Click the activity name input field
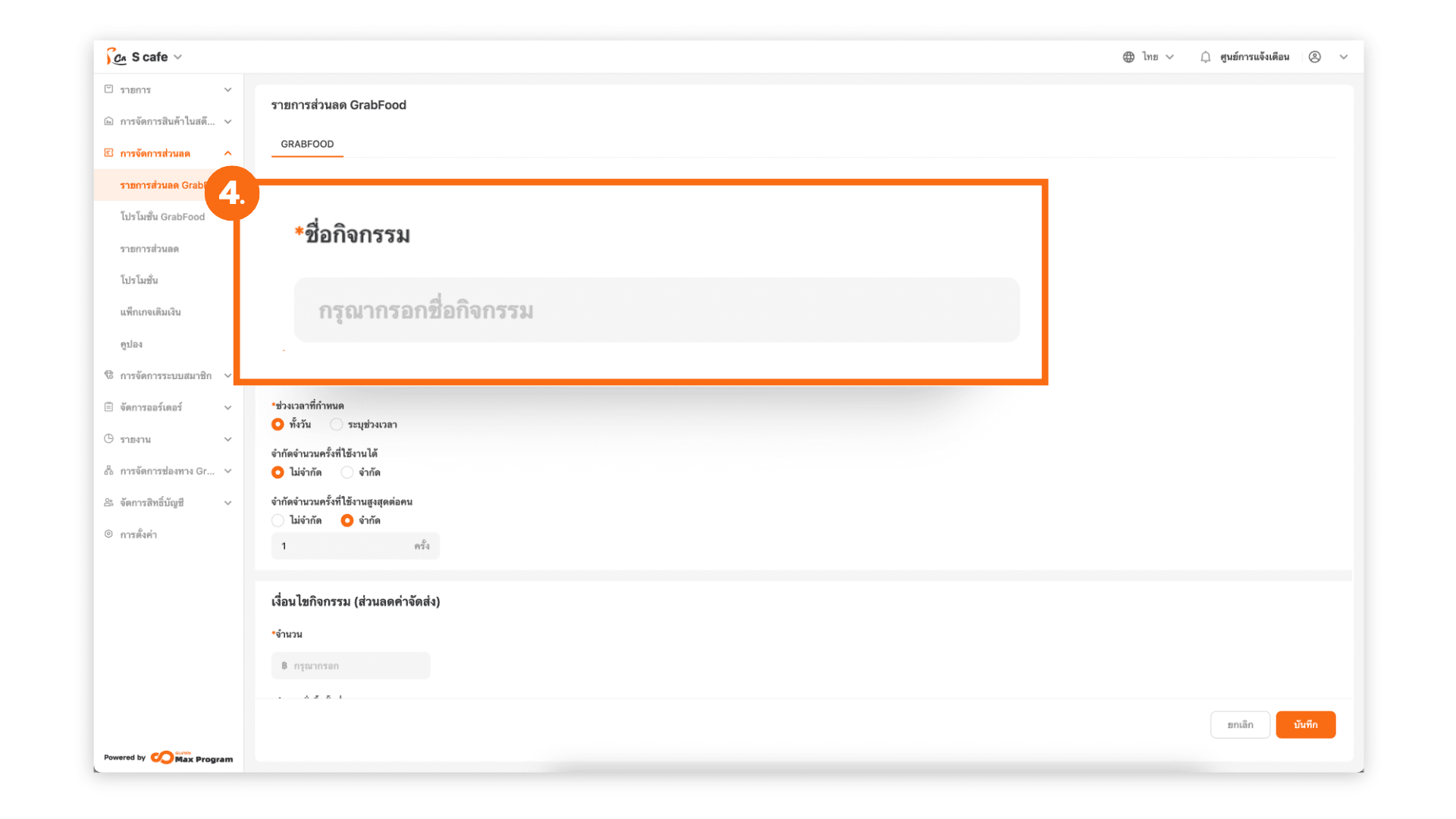This screenshot has width=1456, height=819. pyautogui.click(x=657, y=310)
